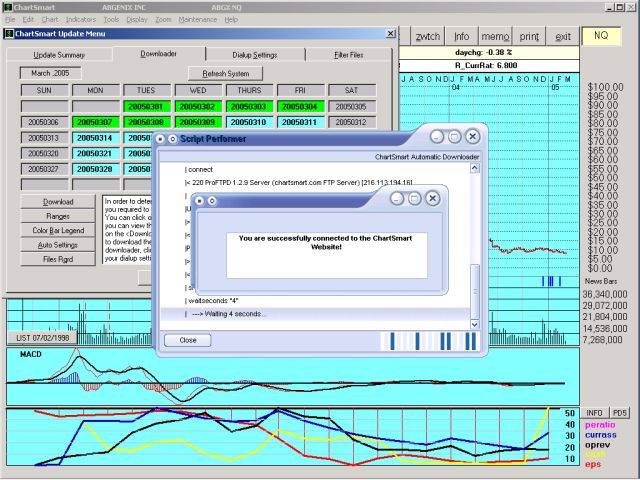640x480 pixels.
Task: Select date 20050312 in calendar
Action: pos(351,122)
